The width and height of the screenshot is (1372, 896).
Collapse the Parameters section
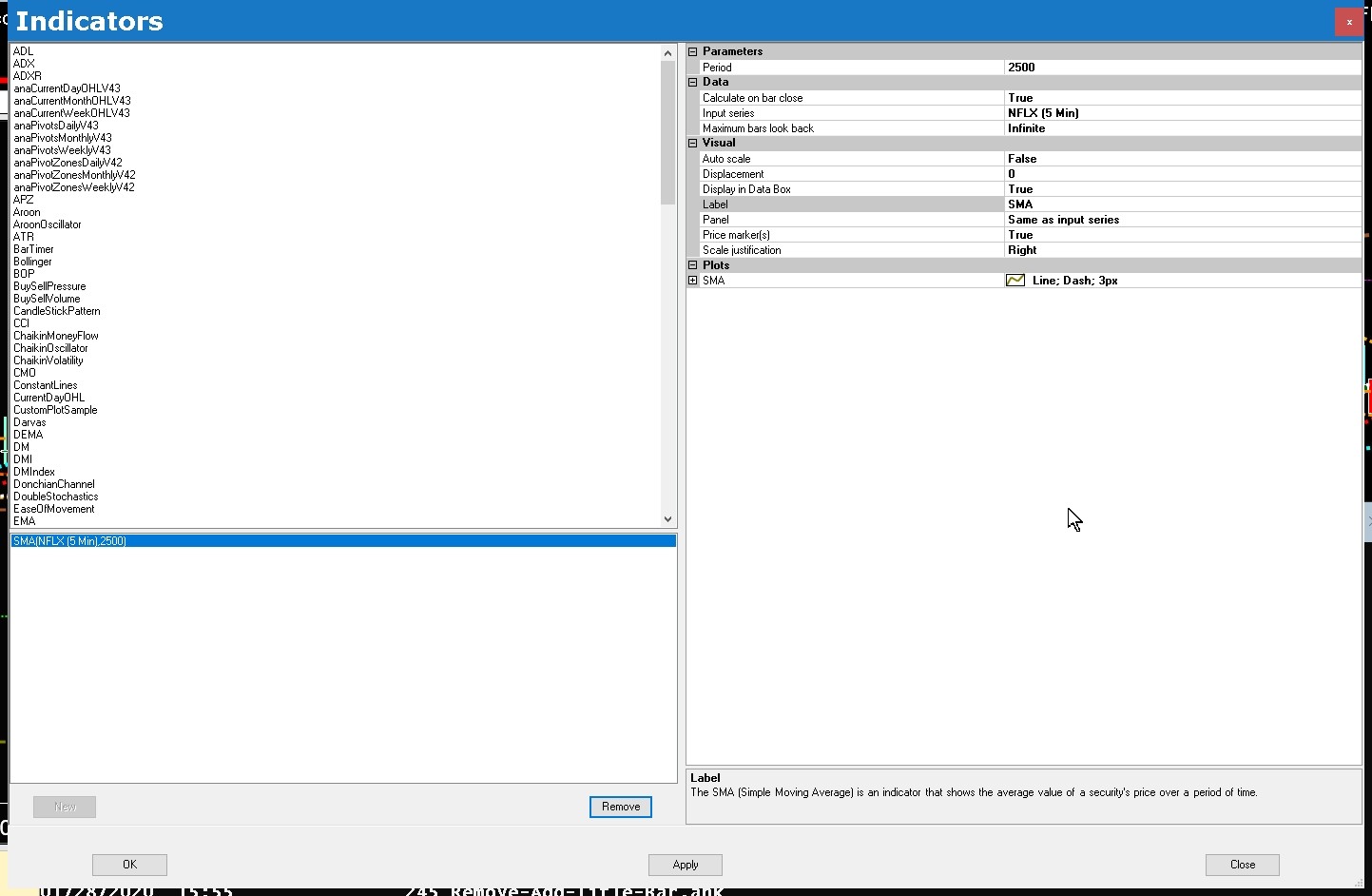pos(692,51)
